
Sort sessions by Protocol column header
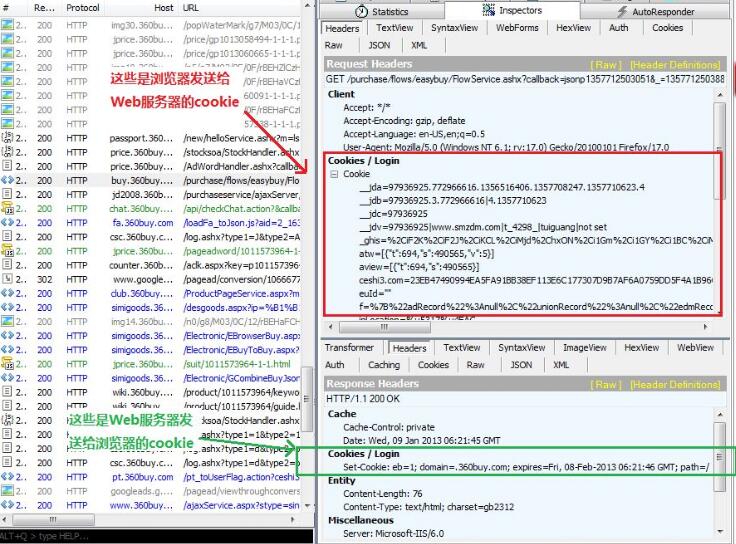pos(83,8)
